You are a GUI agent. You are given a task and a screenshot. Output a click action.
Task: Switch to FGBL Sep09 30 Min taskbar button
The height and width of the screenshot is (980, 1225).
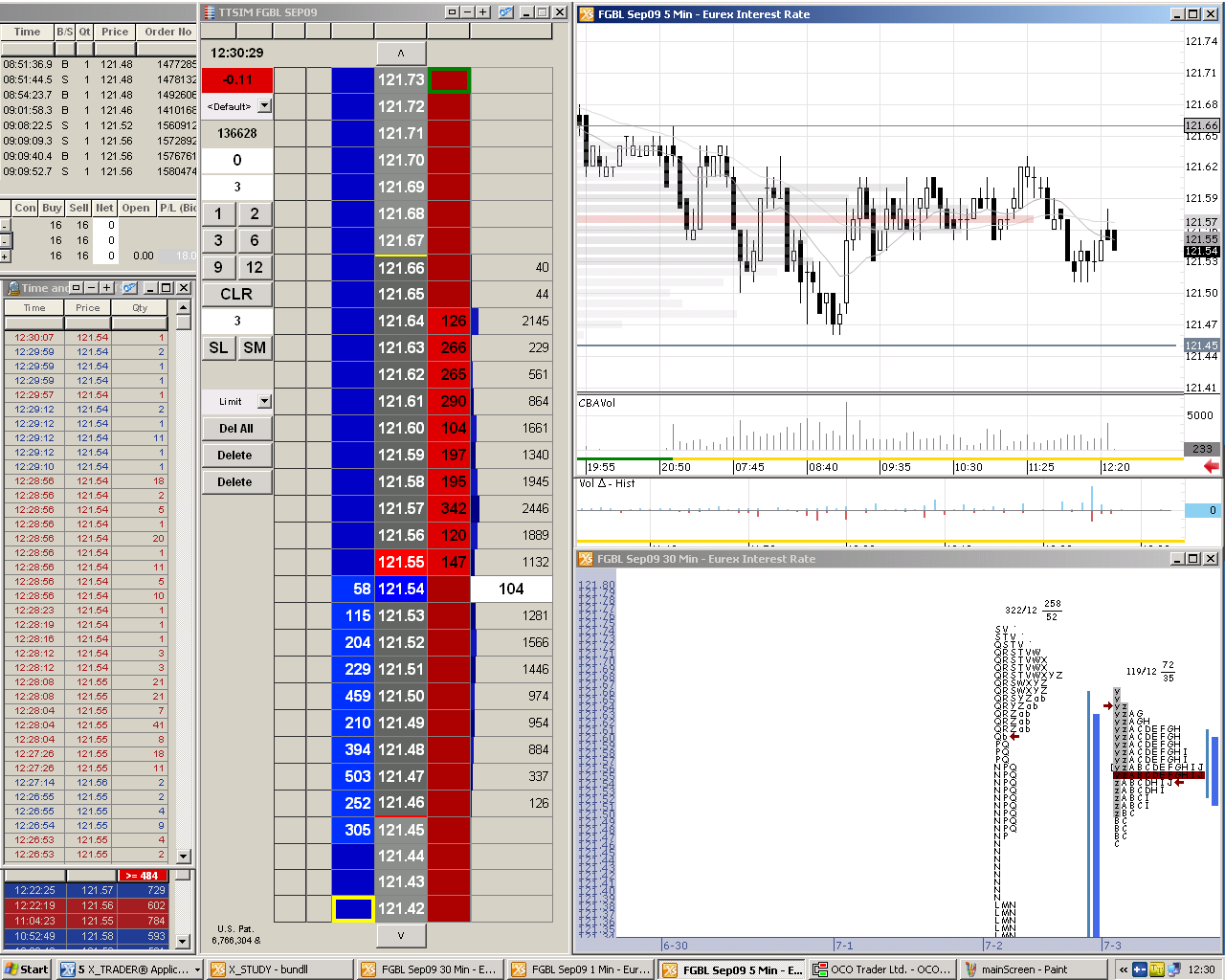pos(431,969)
